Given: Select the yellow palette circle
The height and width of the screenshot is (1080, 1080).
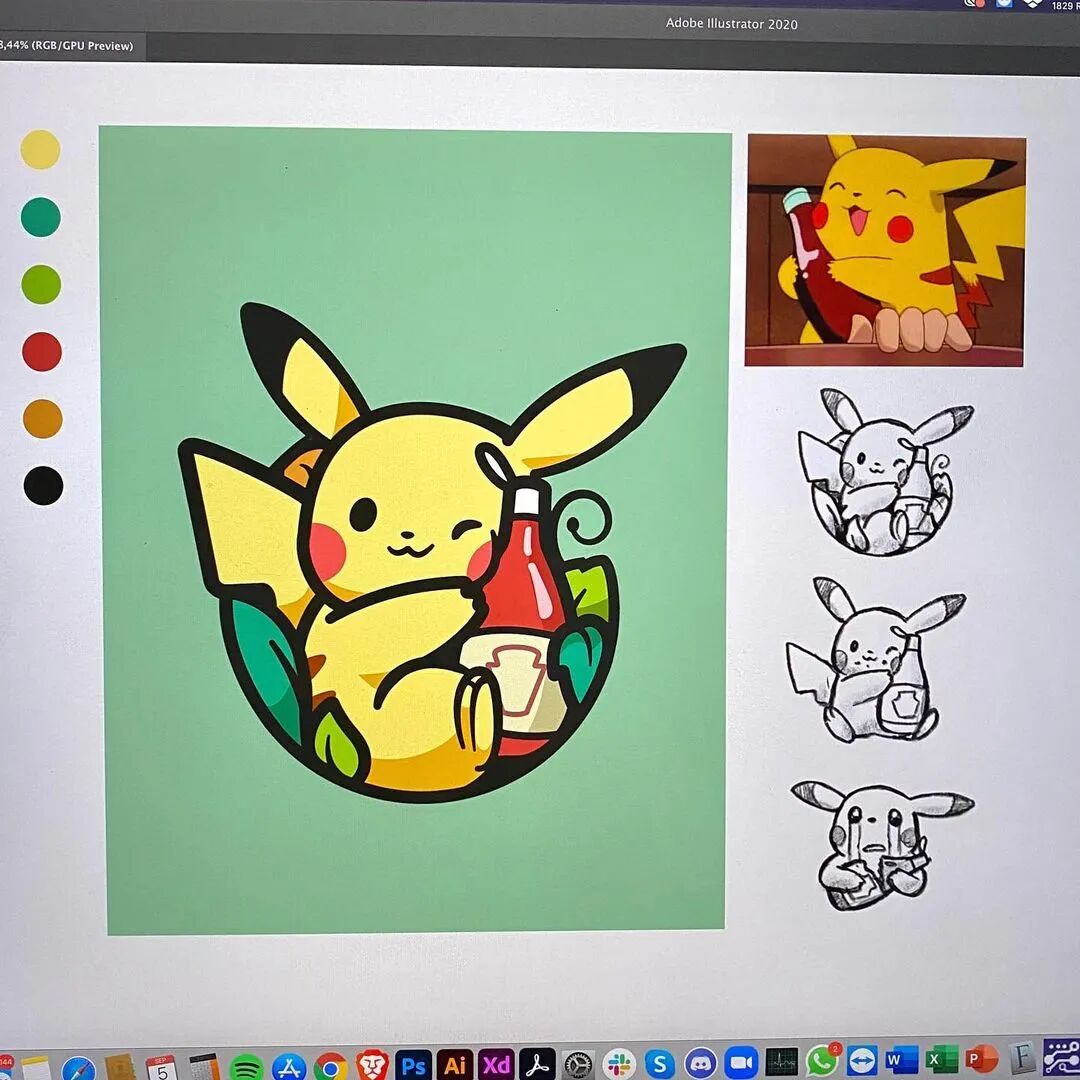Looking at the screenshot, I should pyautogui.click(x=41, y=149).
